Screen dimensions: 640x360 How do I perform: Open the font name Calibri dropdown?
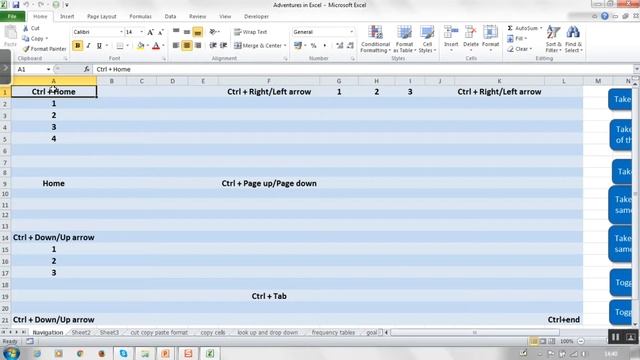point(121,32)
